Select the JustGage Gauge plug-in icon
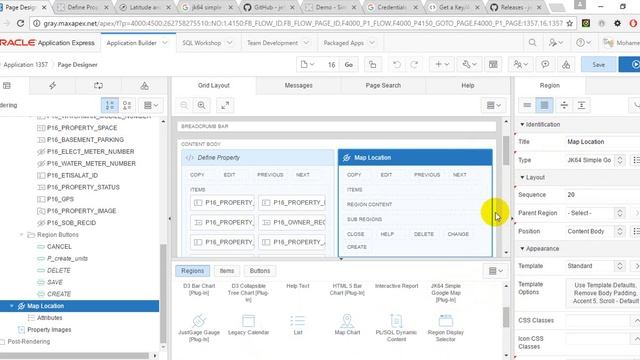This screenshot has height=360, width=640. point(199,321)
